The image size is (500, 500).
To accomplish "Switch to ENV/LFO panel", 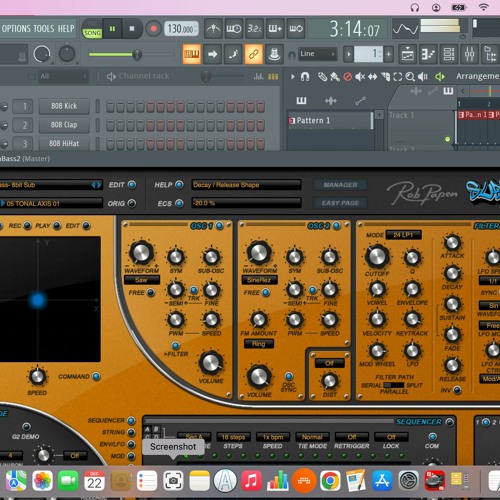I will (x=131, y=444).
